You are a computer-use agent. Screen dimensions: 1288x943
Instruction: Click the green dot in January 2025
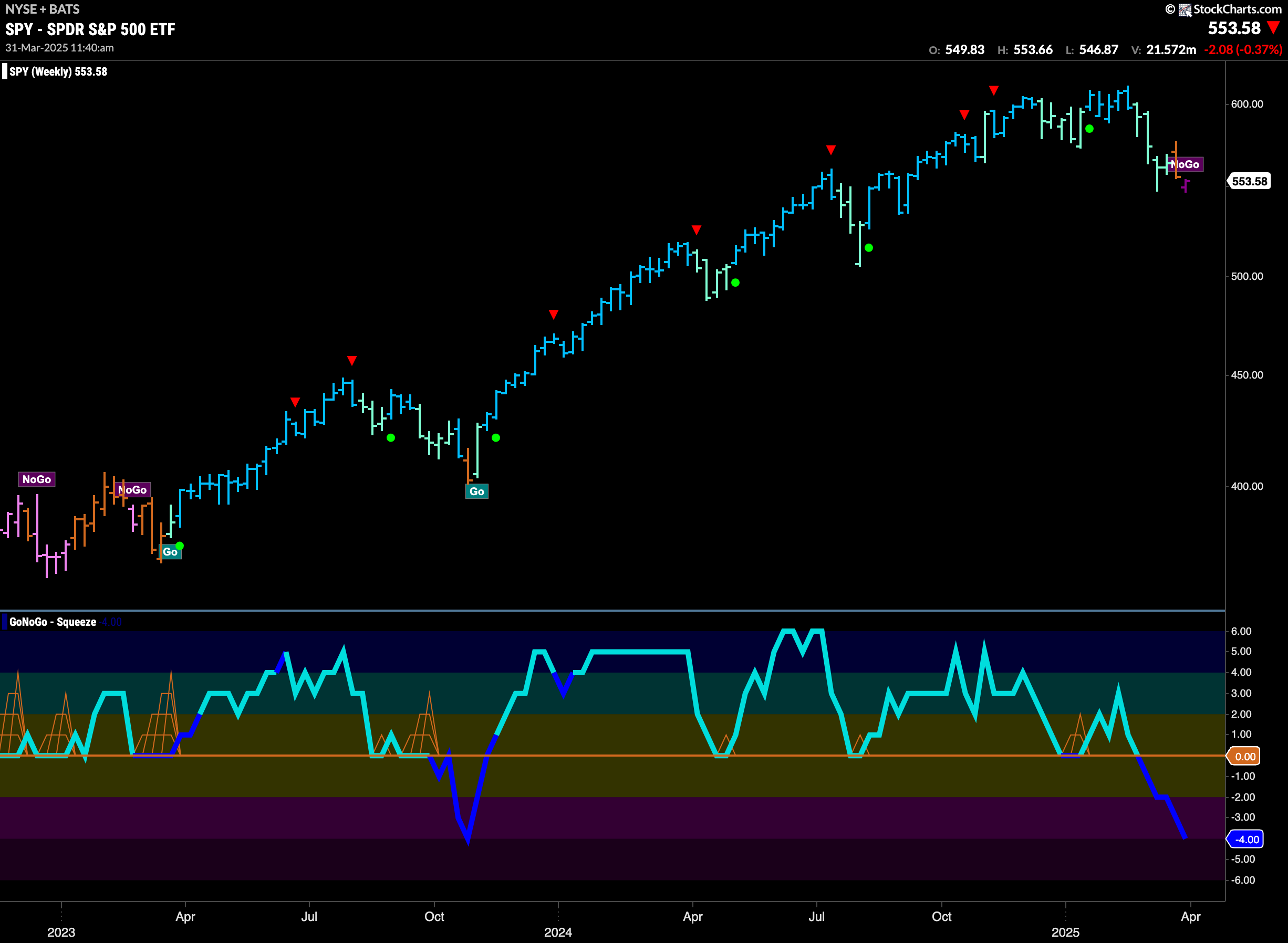[1089, 129]
